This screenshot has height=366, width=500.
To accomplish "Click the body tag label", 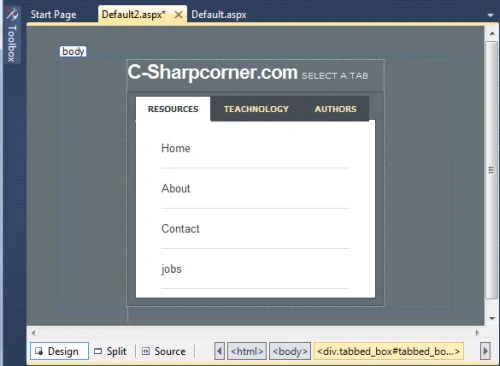I will click(x=73, y=51).
